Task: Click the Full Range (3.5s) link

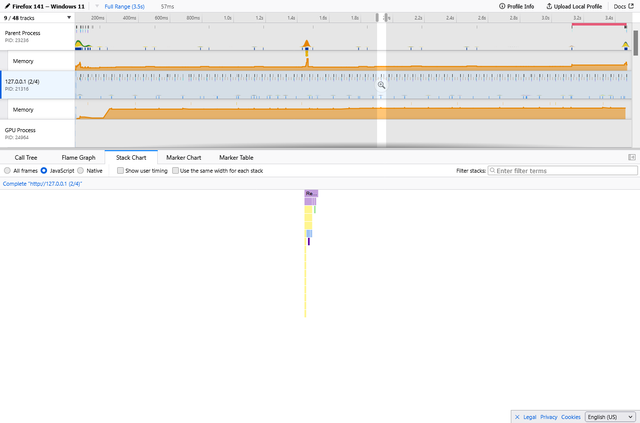Action: (124, 7)
